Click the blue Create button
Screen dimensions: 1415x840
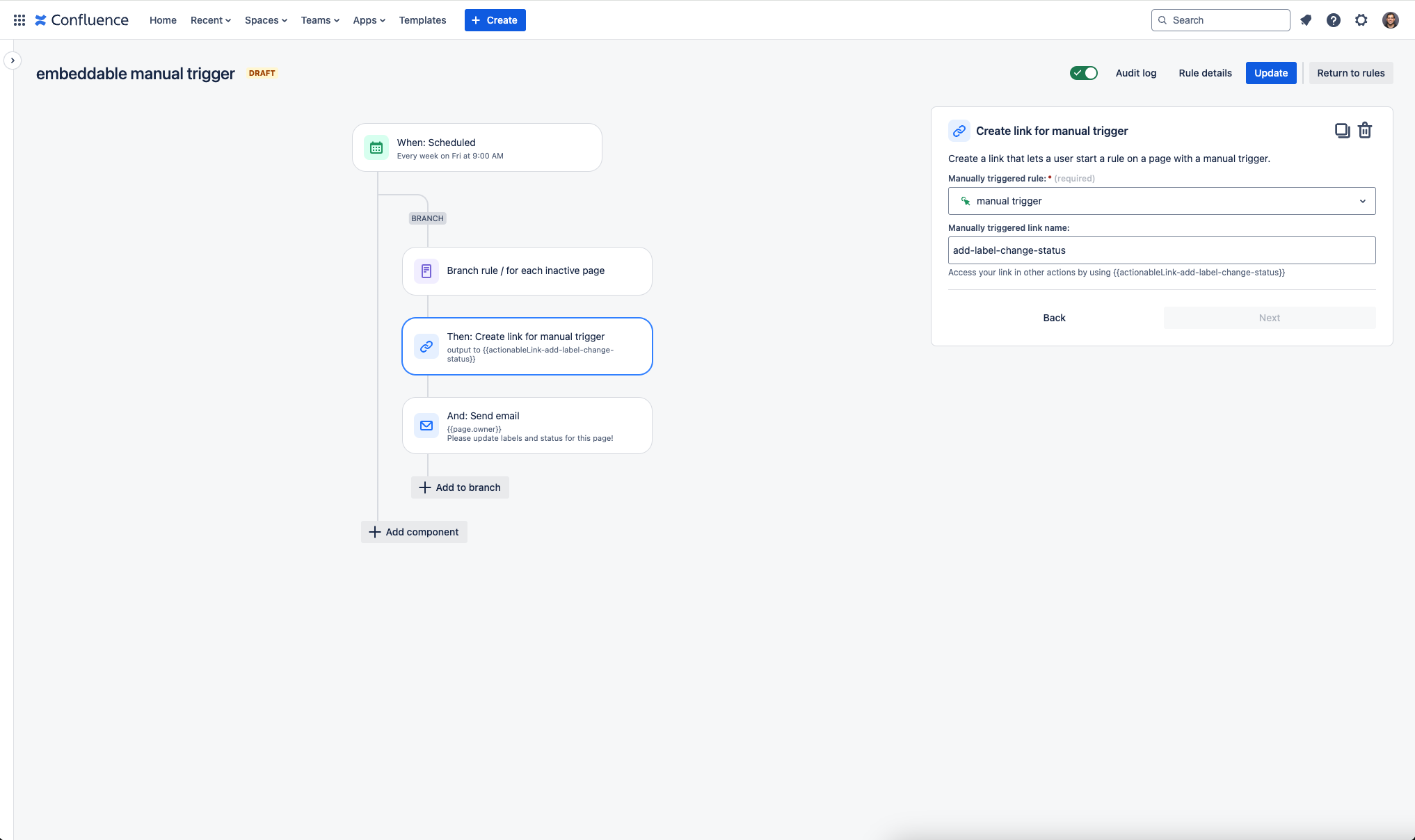tap(495, 20)
